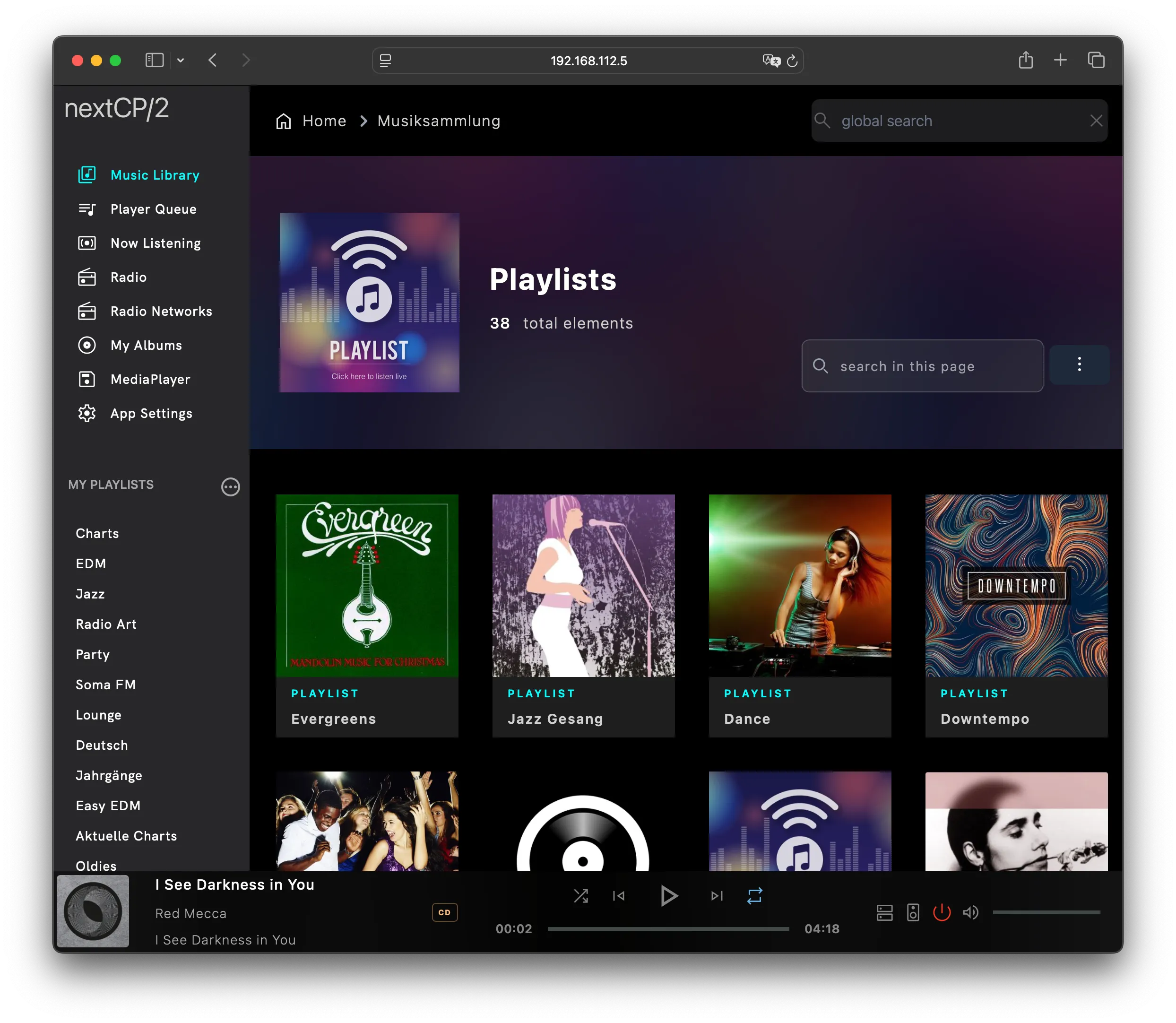Screen dimensions: 1176x1023
Task: Open the Soma FM playlist
Action: [105, 685]
